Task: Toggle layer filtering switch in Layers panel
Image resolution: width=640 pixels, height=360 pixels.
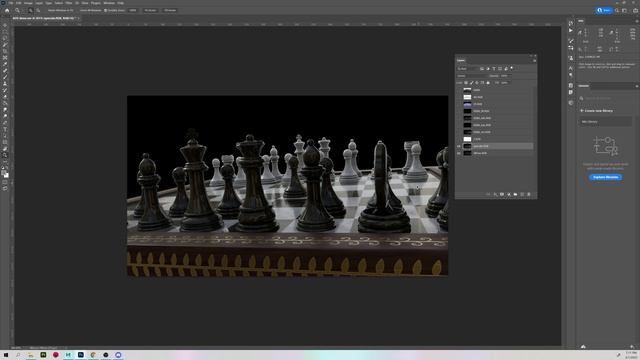Action: [x=512, y=68]
